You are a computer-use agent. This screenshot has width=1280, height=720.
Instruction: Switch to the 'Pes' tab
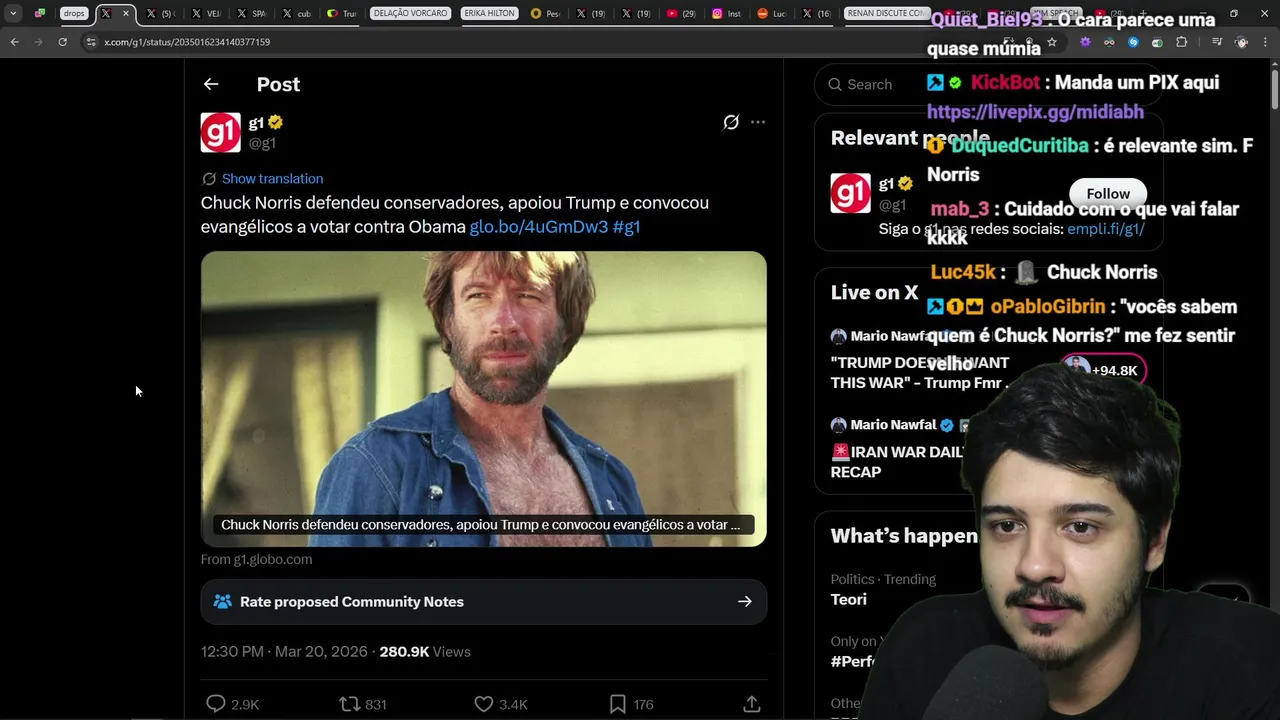tap(546, 14)
